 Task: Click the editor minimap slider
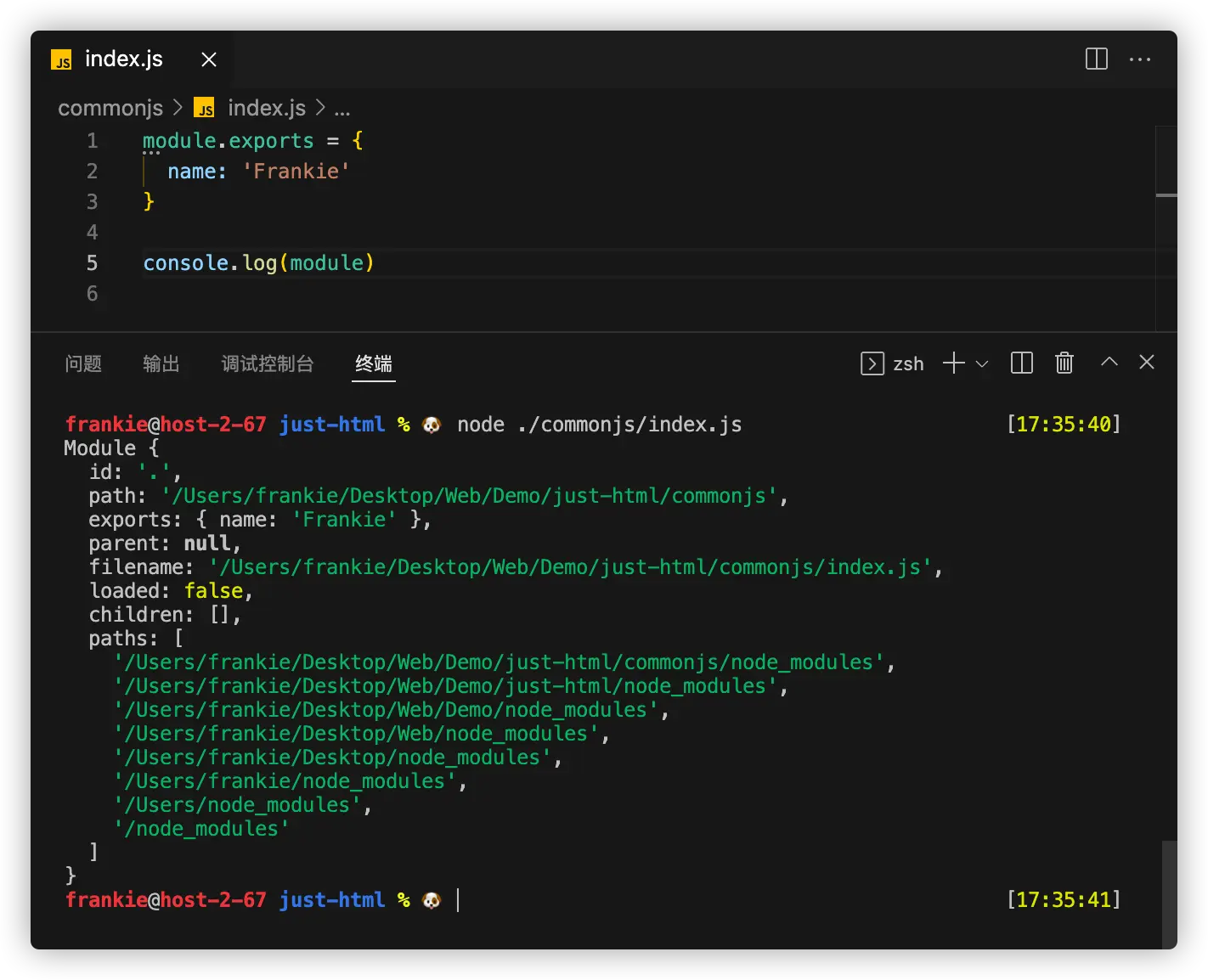1166,195
